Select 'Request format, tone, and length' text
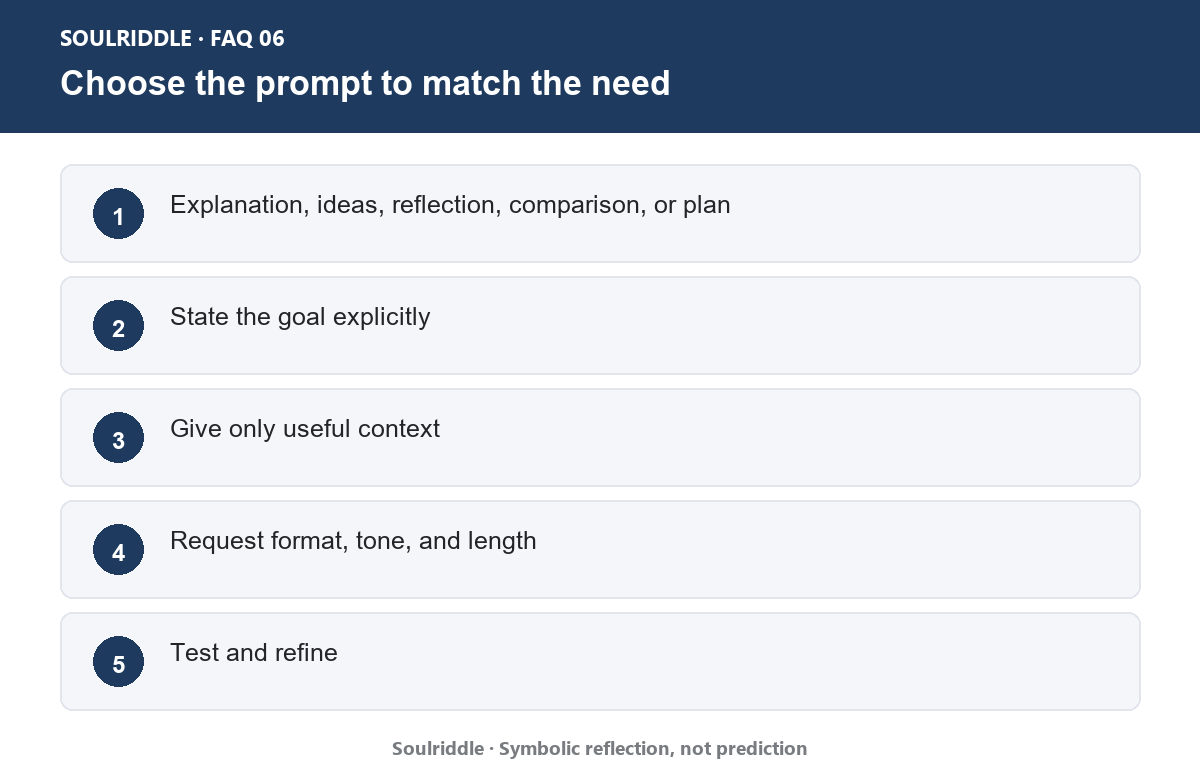Viewport: 1200px width, 780px height. (x=353, y=541)
